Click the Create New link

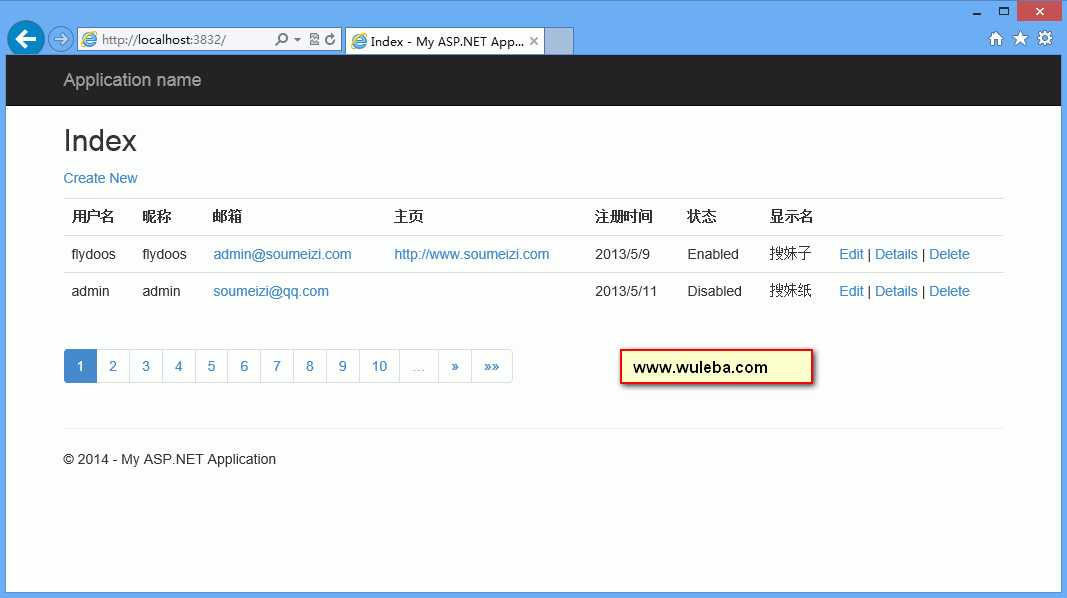point(100,178)
